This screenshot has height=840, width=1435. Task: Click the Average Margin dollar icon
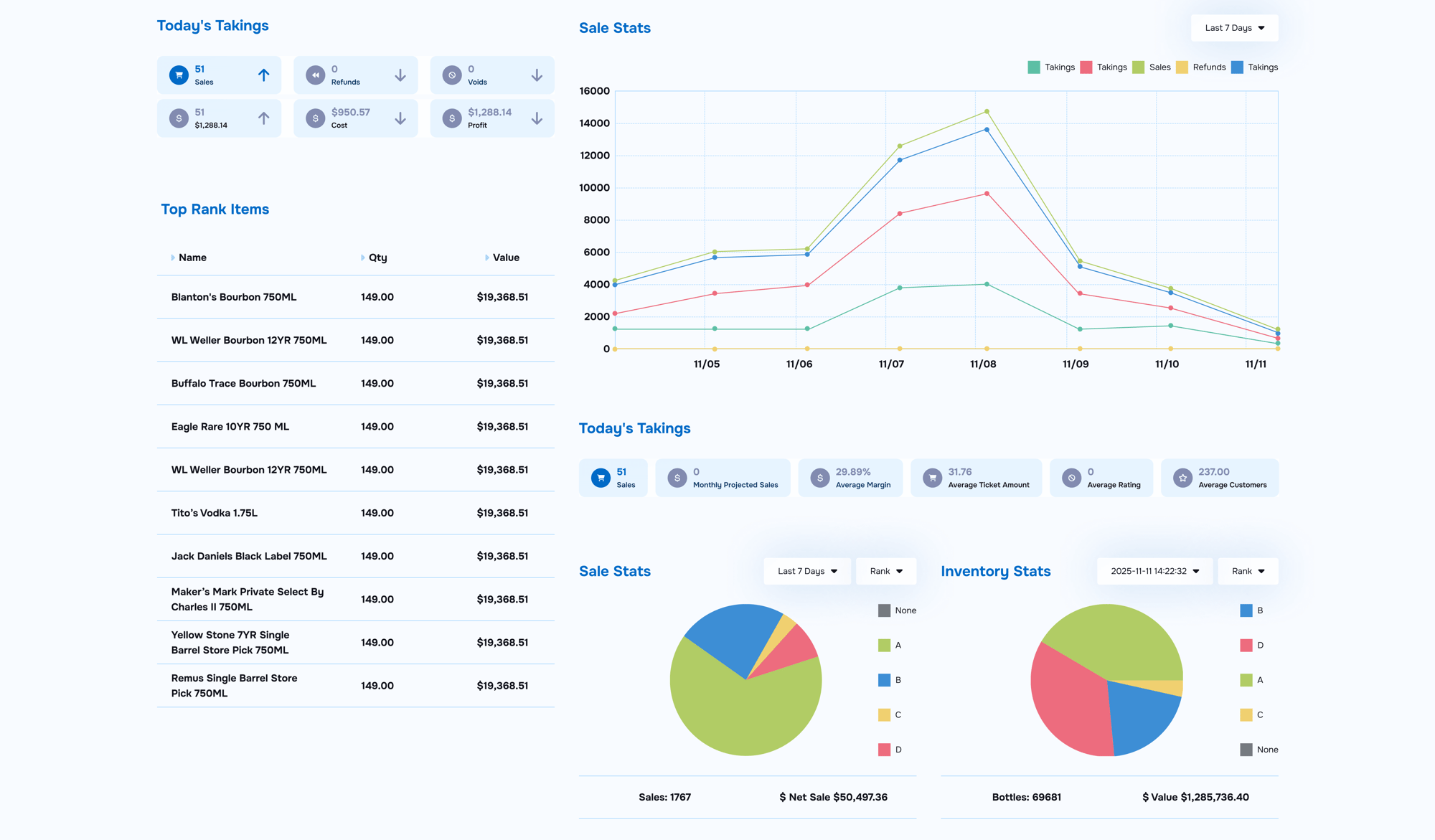pos(819,477)
